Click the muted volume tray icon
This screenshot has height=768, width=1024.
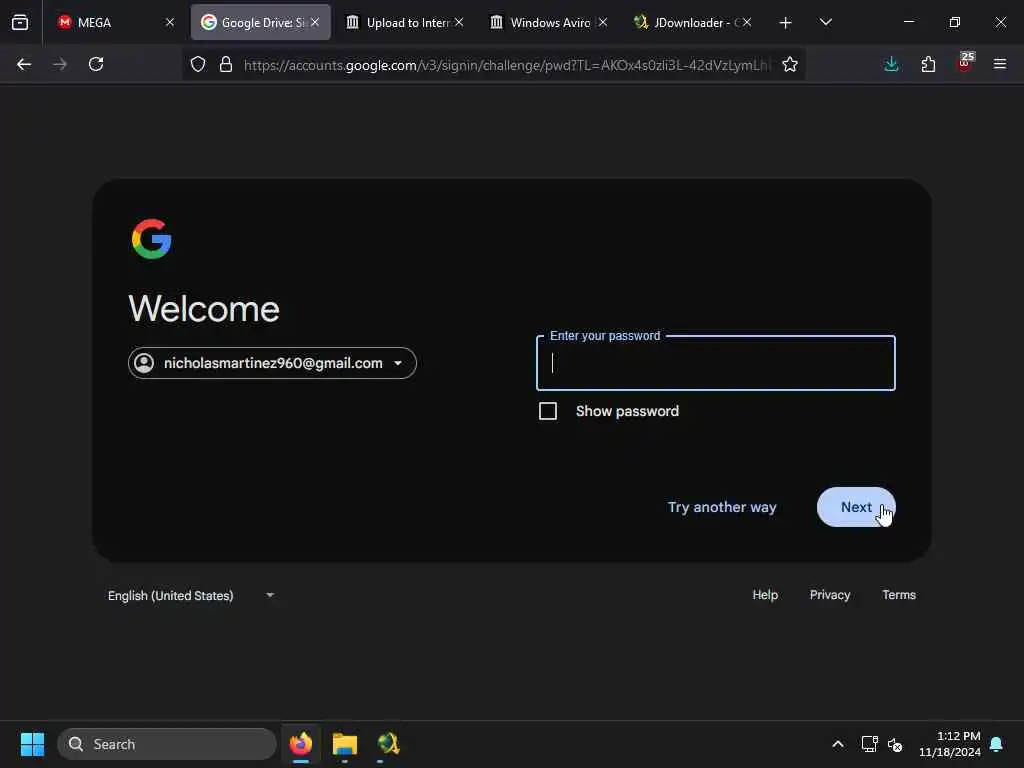tap(895, 744)
